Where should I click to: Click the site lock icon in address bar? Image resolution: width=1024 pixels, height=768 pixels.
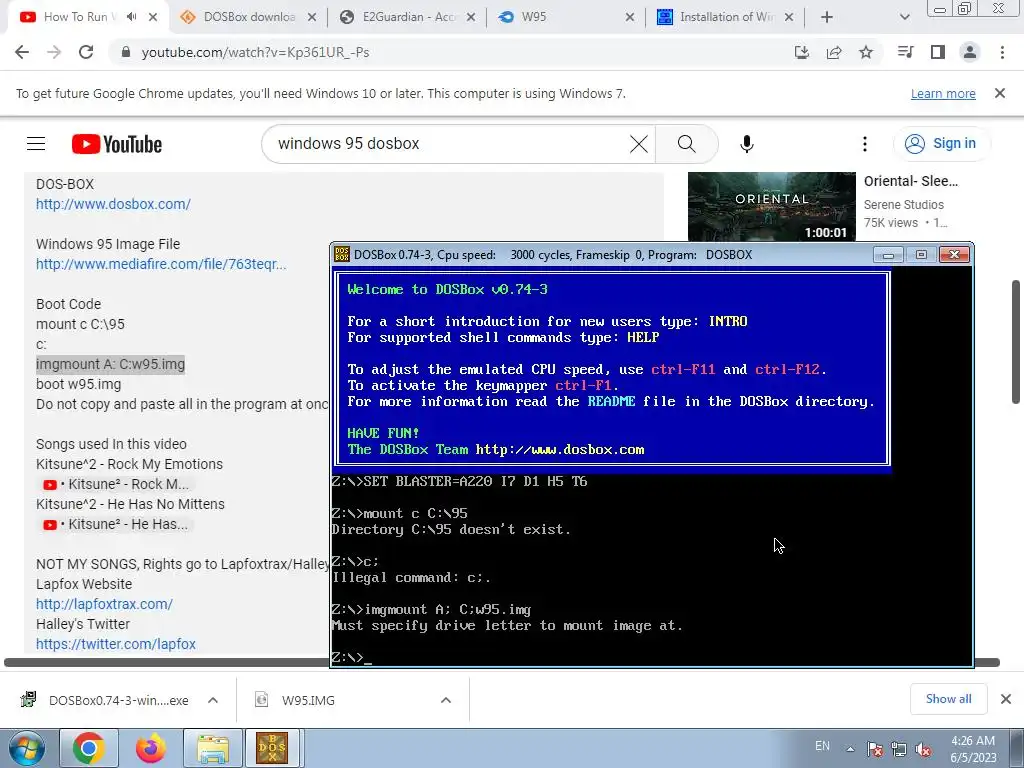pos(125,52)
